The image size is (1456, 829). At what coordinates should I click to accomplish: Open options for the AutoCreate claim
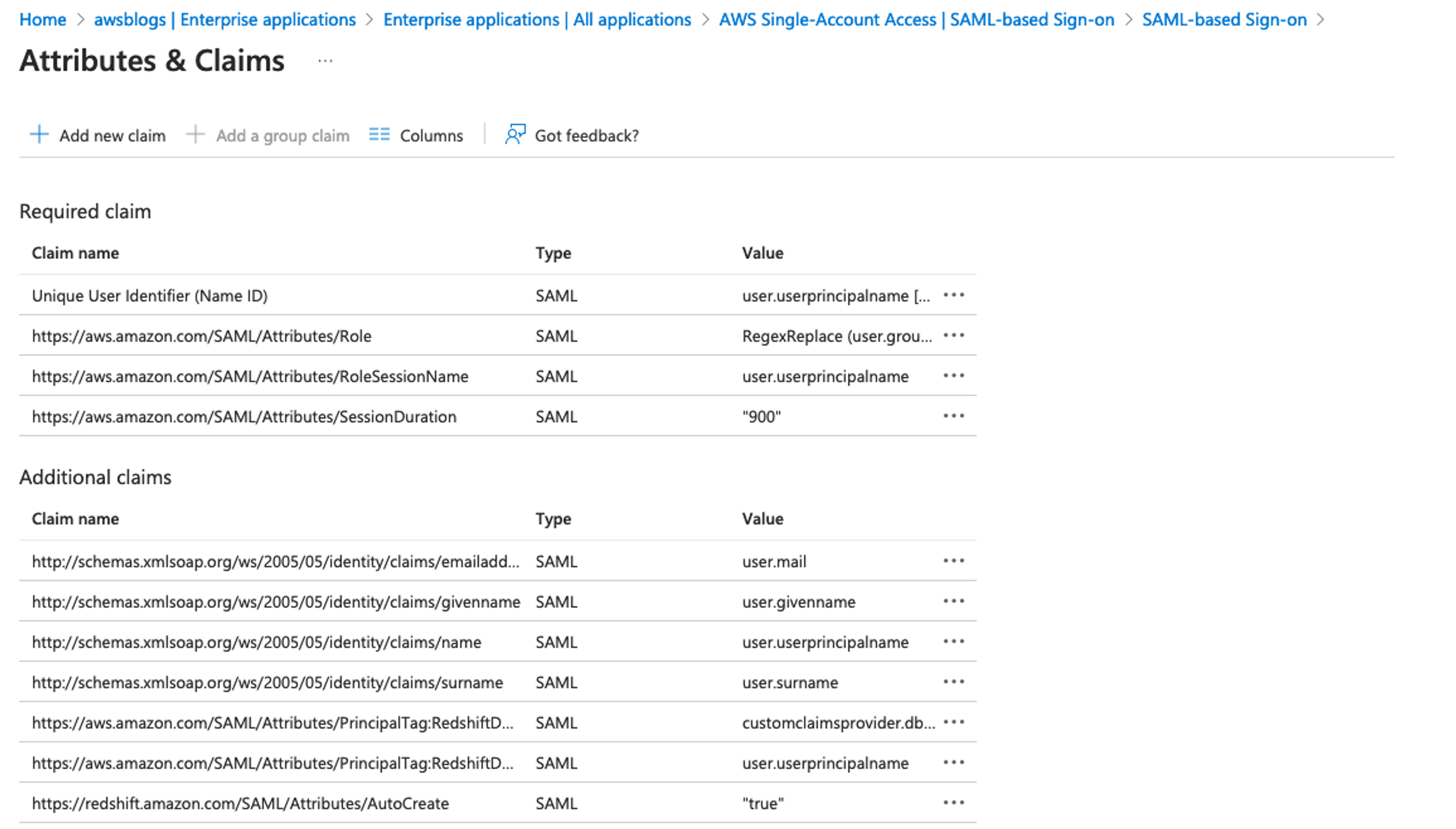tap(953, 803)
